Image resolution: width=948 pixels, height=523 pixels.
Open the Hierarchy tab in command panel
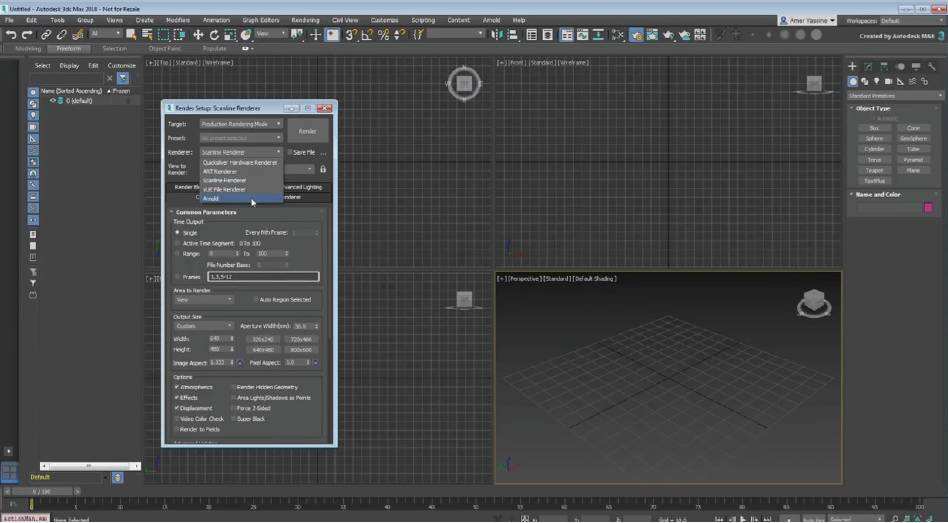click(x=885, y=66)
